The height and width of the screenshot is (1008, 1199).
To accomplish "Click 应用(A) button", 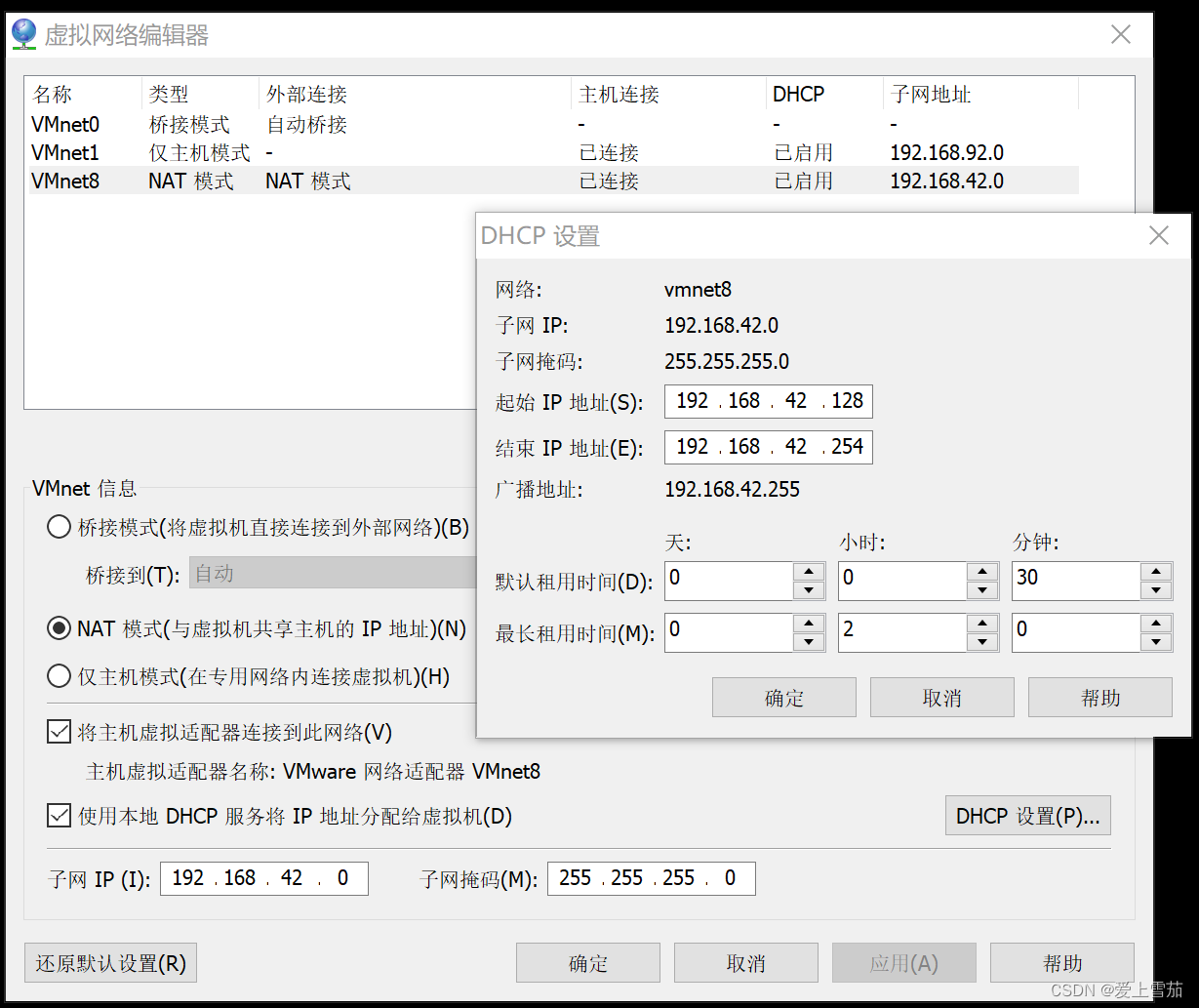I will (x=904, y=963).
